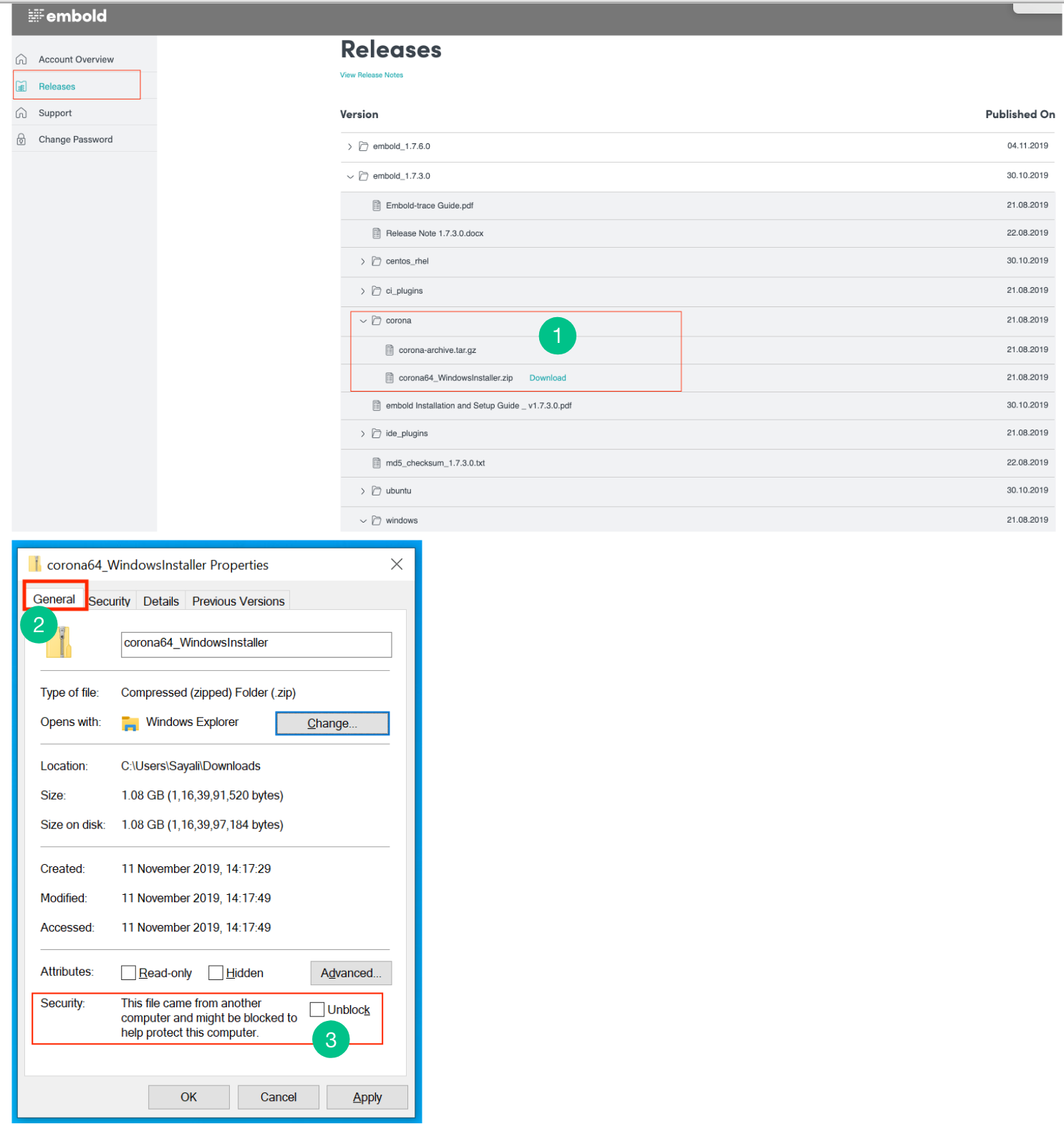Screen dimensions: 1064x1124
Task: Open the General tab in Properties
Action: pos(54,599)
